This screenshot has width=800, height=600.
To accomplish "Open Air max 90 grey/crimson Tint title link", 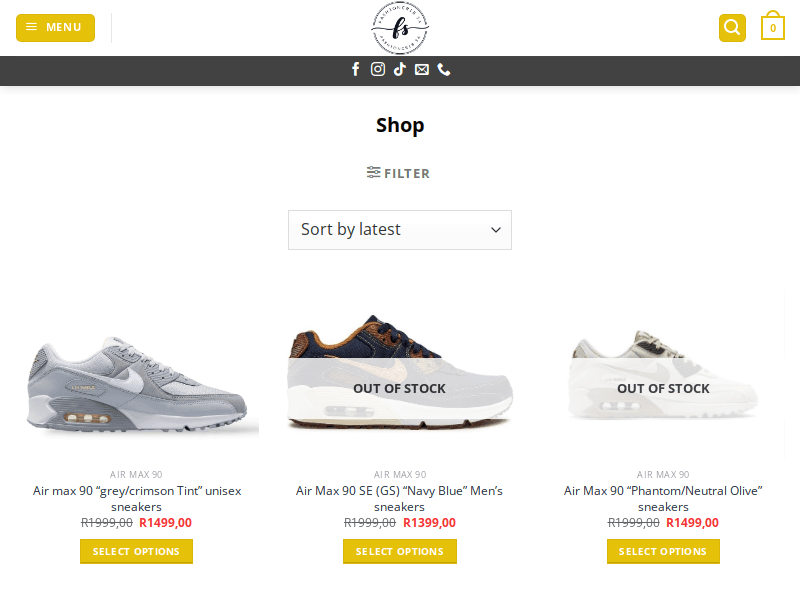I will click(136, 498).
